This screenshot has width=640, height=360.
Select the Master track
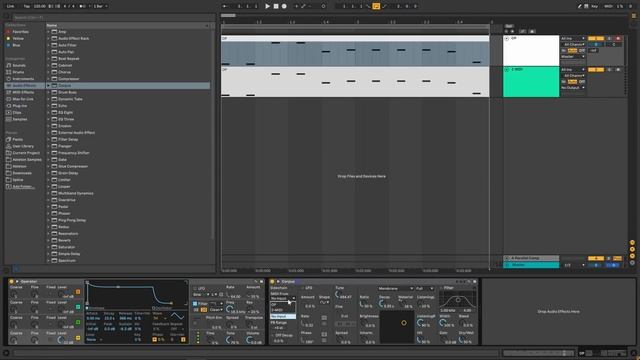pos(531,265)
